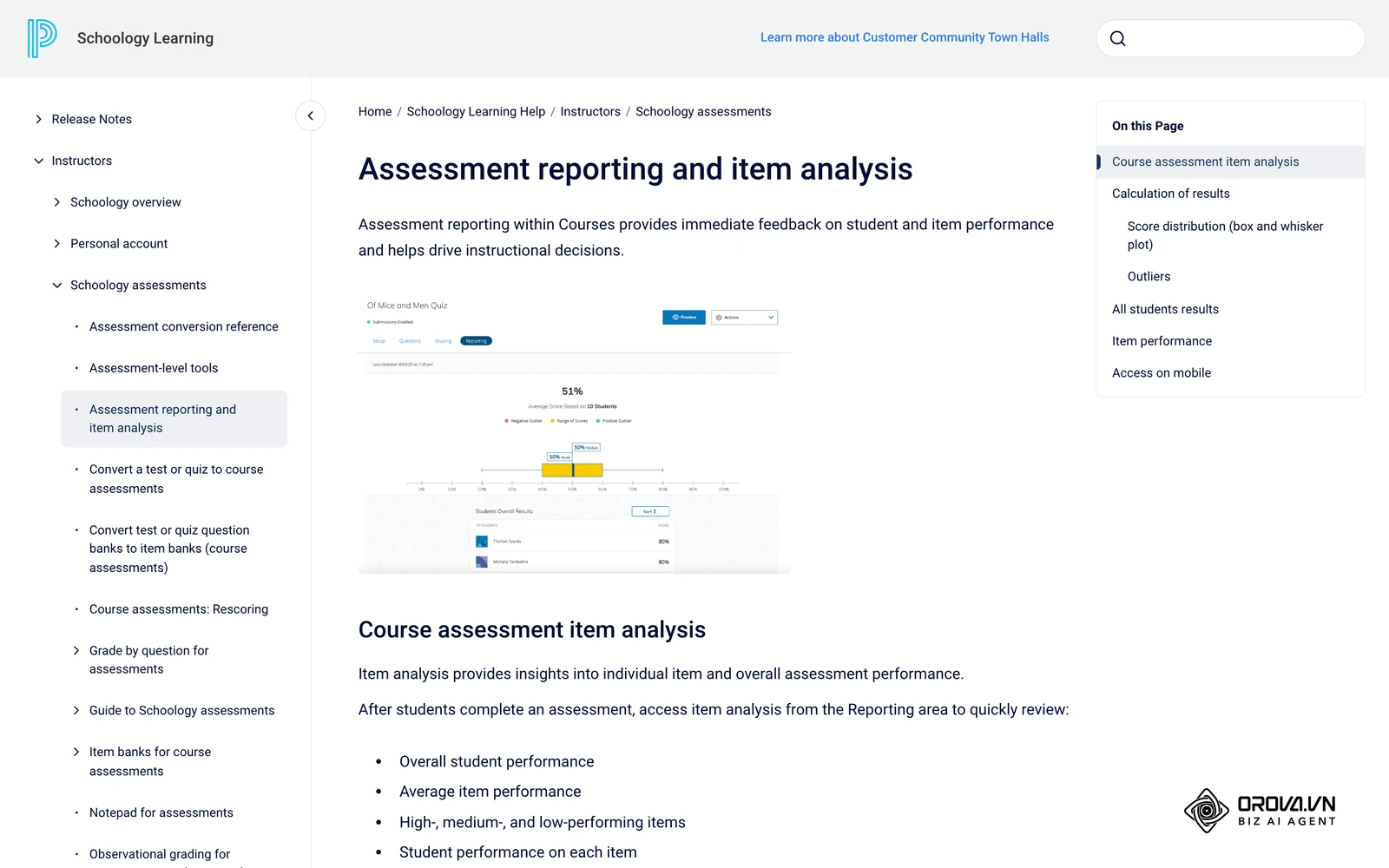Open Course assessments: Rescoring page
The image size is (1389, 868).
coord(179,609)
